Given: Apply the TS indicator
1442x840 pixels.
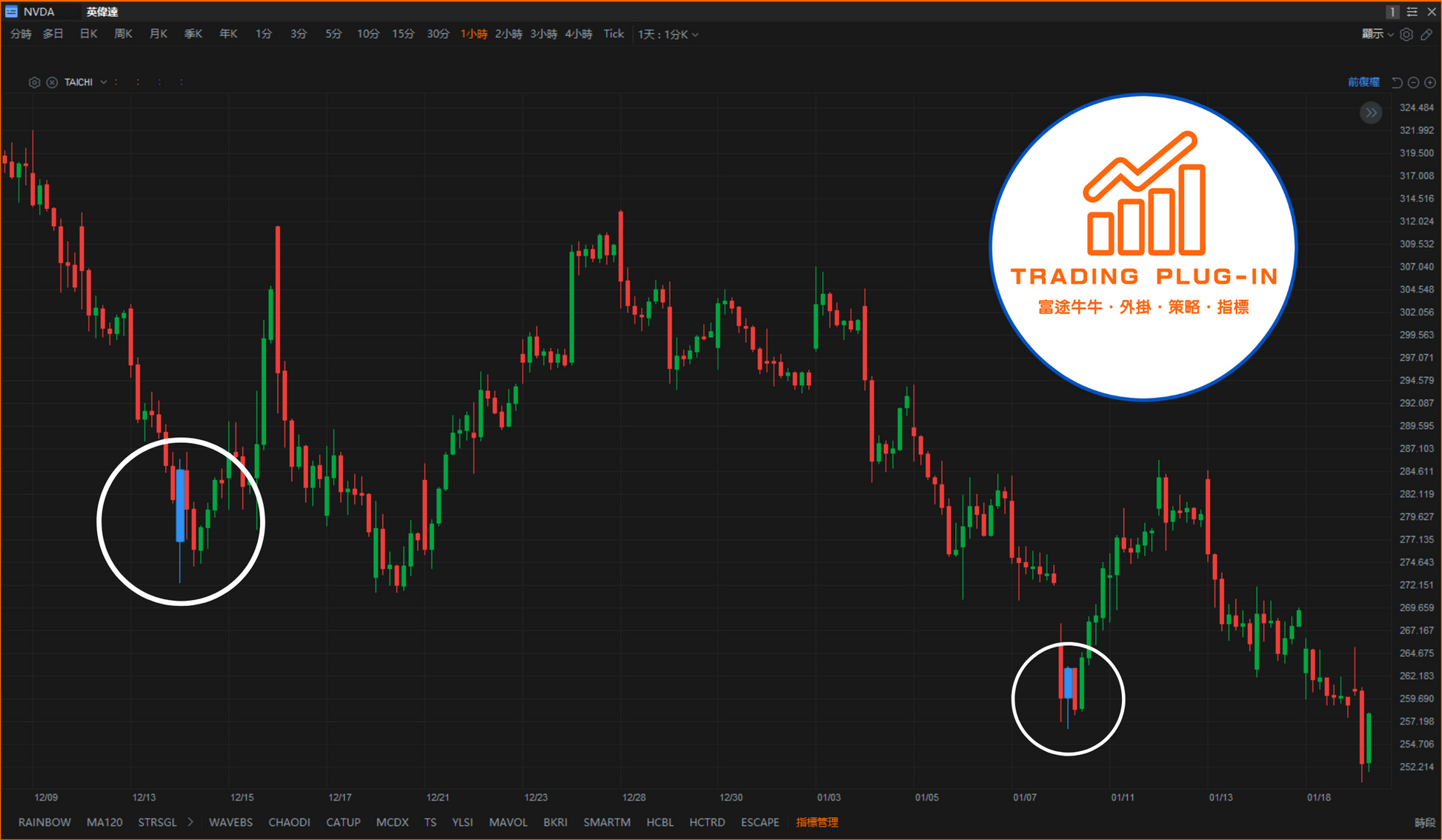Looking at the screenshot, I should tap(431, 822).
